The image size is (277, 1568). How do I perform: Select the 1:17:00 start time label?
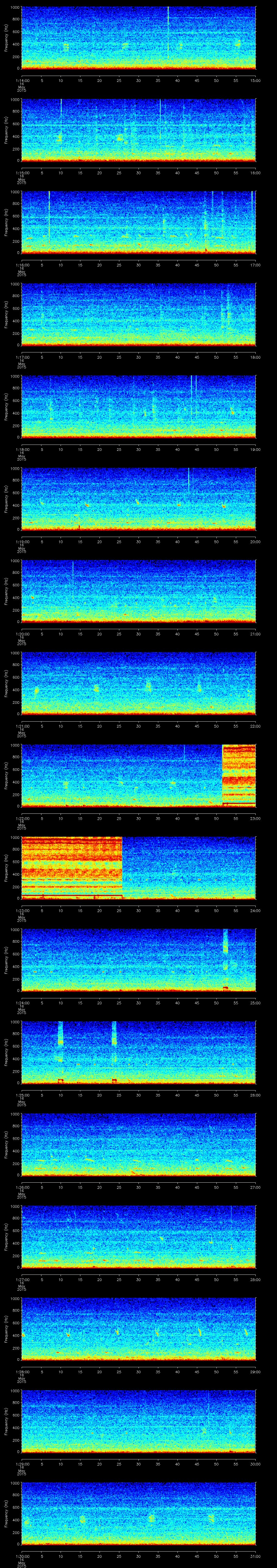point(22,357)
